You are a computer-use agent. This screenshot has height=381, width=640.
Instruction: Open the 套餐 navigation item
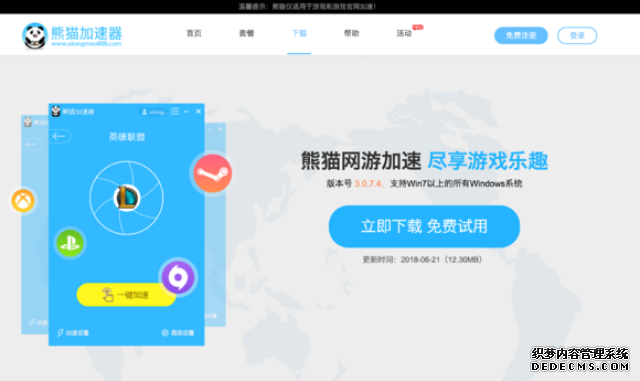[247, 33]
